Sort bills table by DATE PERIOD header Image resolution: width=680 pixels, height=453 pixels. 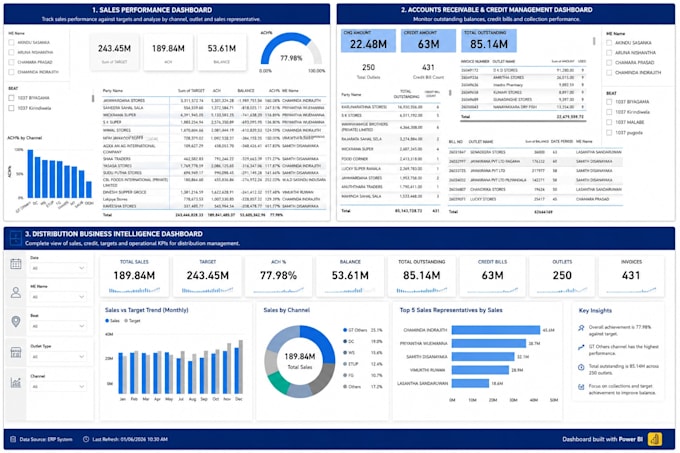pyautogui.click(x=562, y=142)
